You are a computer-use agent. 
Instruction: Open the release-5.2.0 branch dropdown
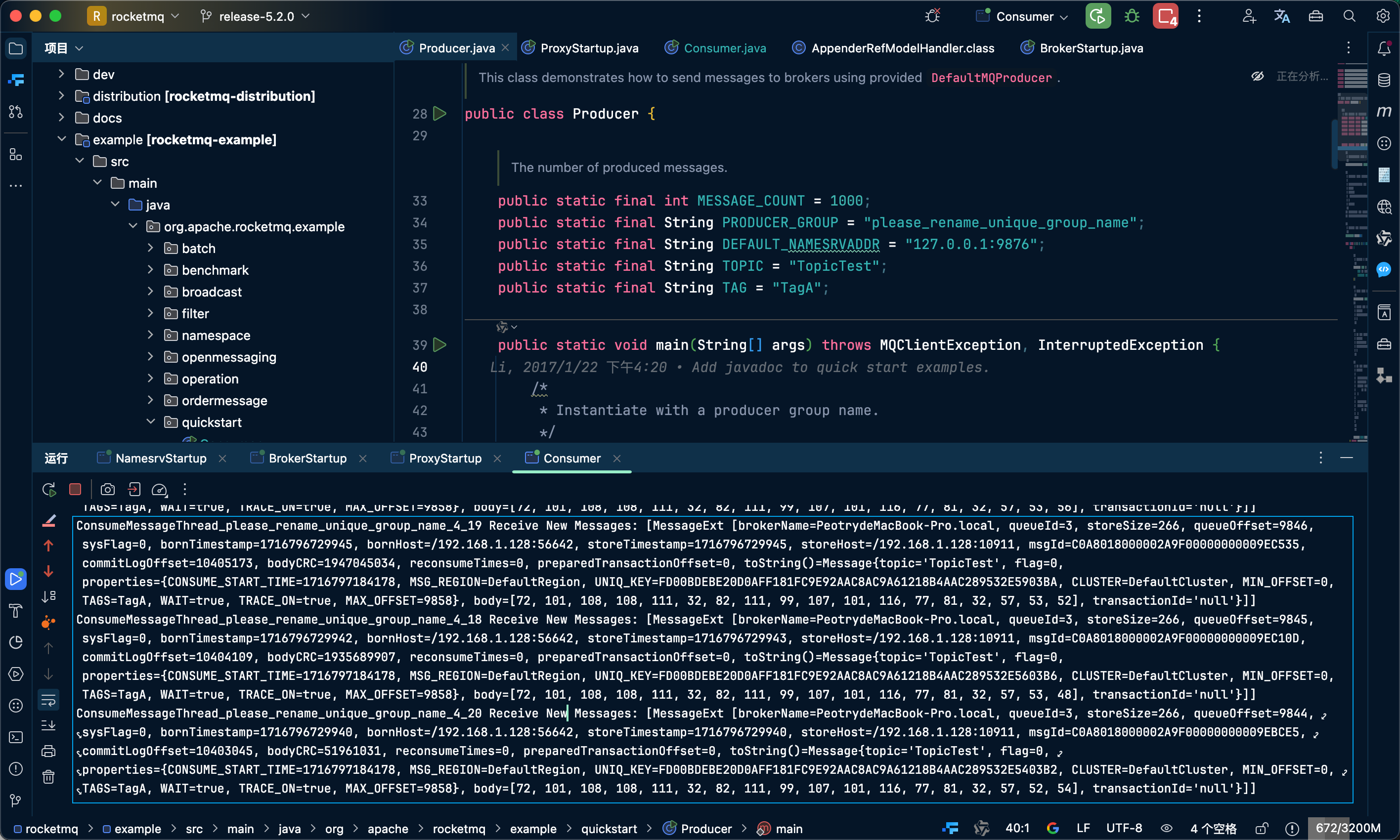coord(256,16)
